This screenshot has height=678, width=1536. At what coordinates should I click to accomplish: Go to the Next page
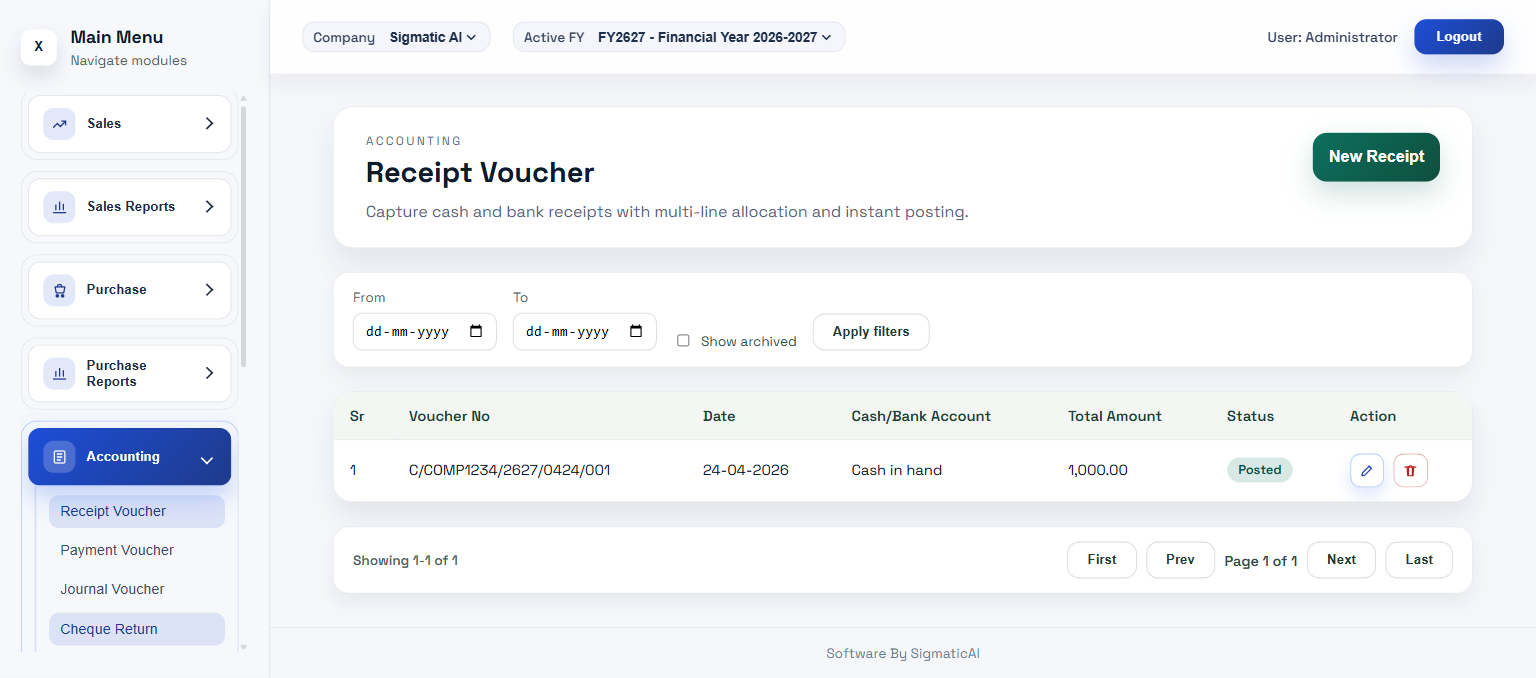[x=1341, y=560]
